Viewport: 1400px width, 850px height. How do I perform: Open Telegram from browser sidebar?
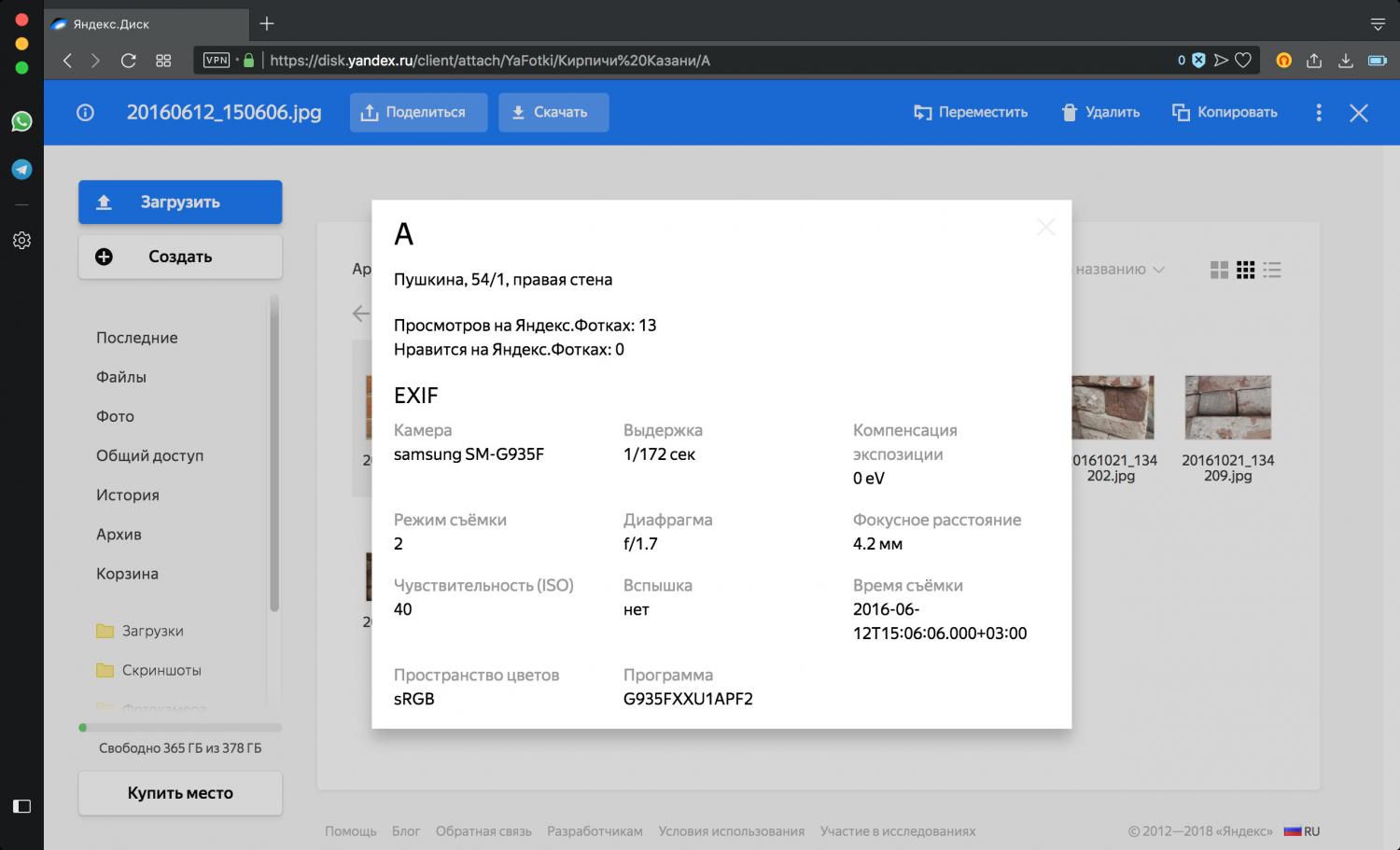tap(21, 169)
